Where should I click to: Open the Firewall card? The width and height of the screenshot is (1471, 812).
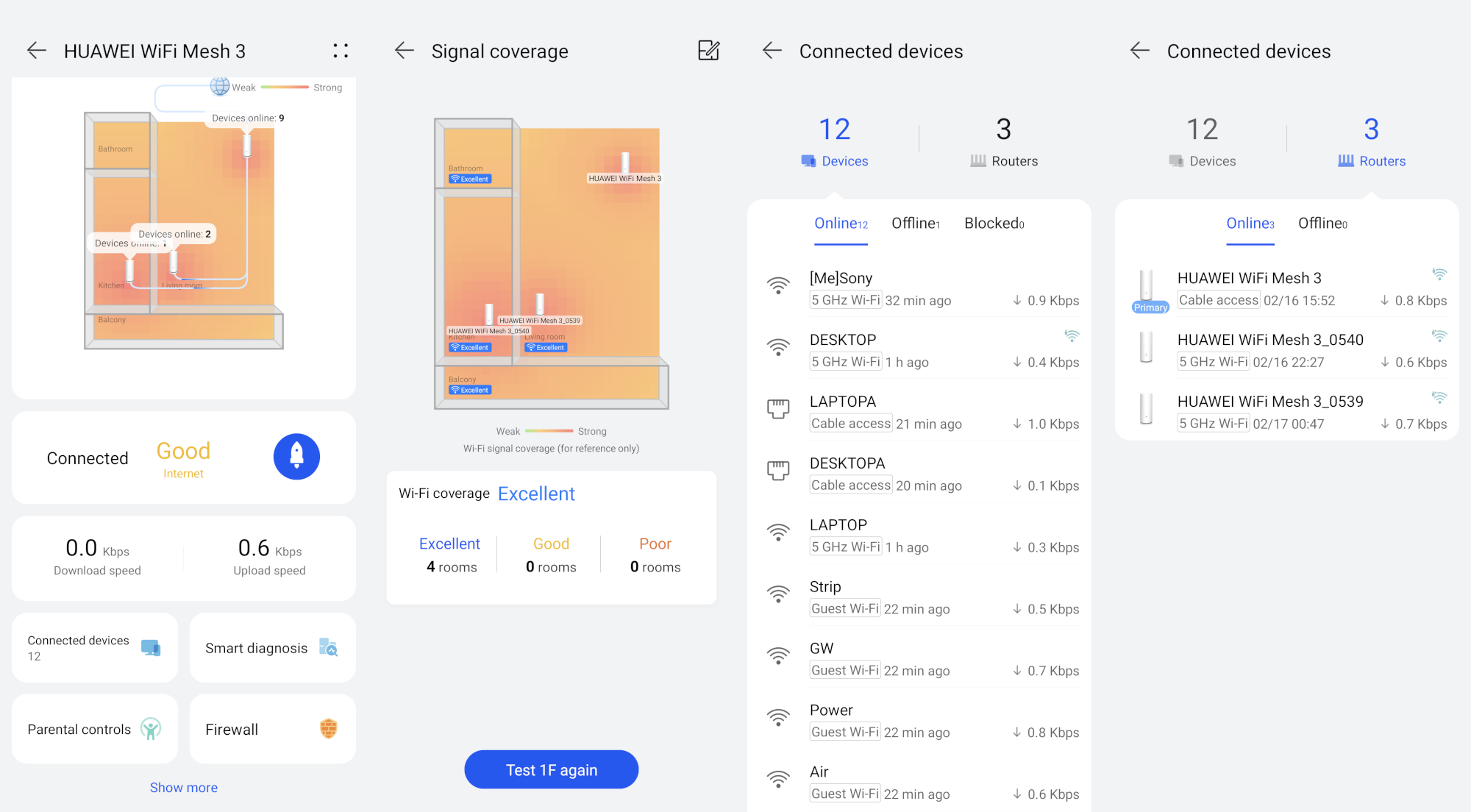[x=273, y=729]
